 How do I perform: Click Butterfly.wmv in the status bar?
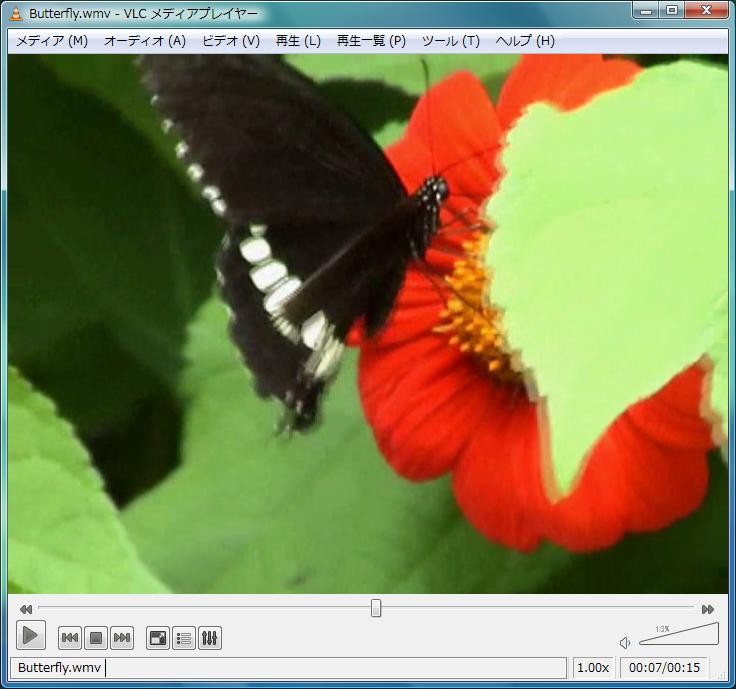(59, 667)
